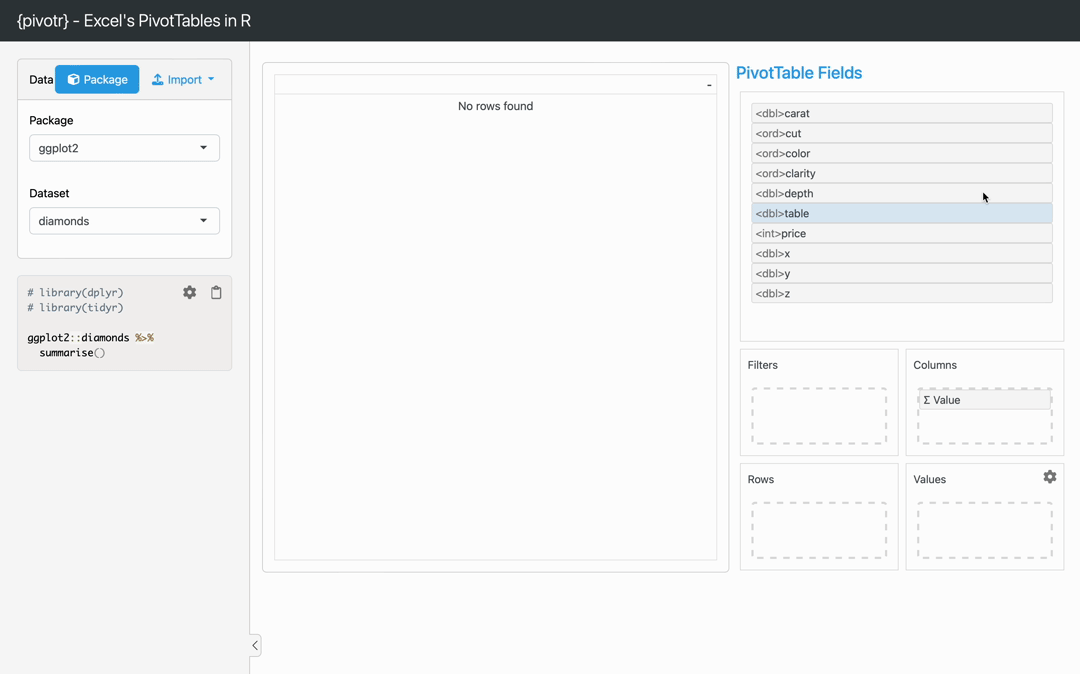
Task: Select the <dbl>depth field
Action: point(902,193)
